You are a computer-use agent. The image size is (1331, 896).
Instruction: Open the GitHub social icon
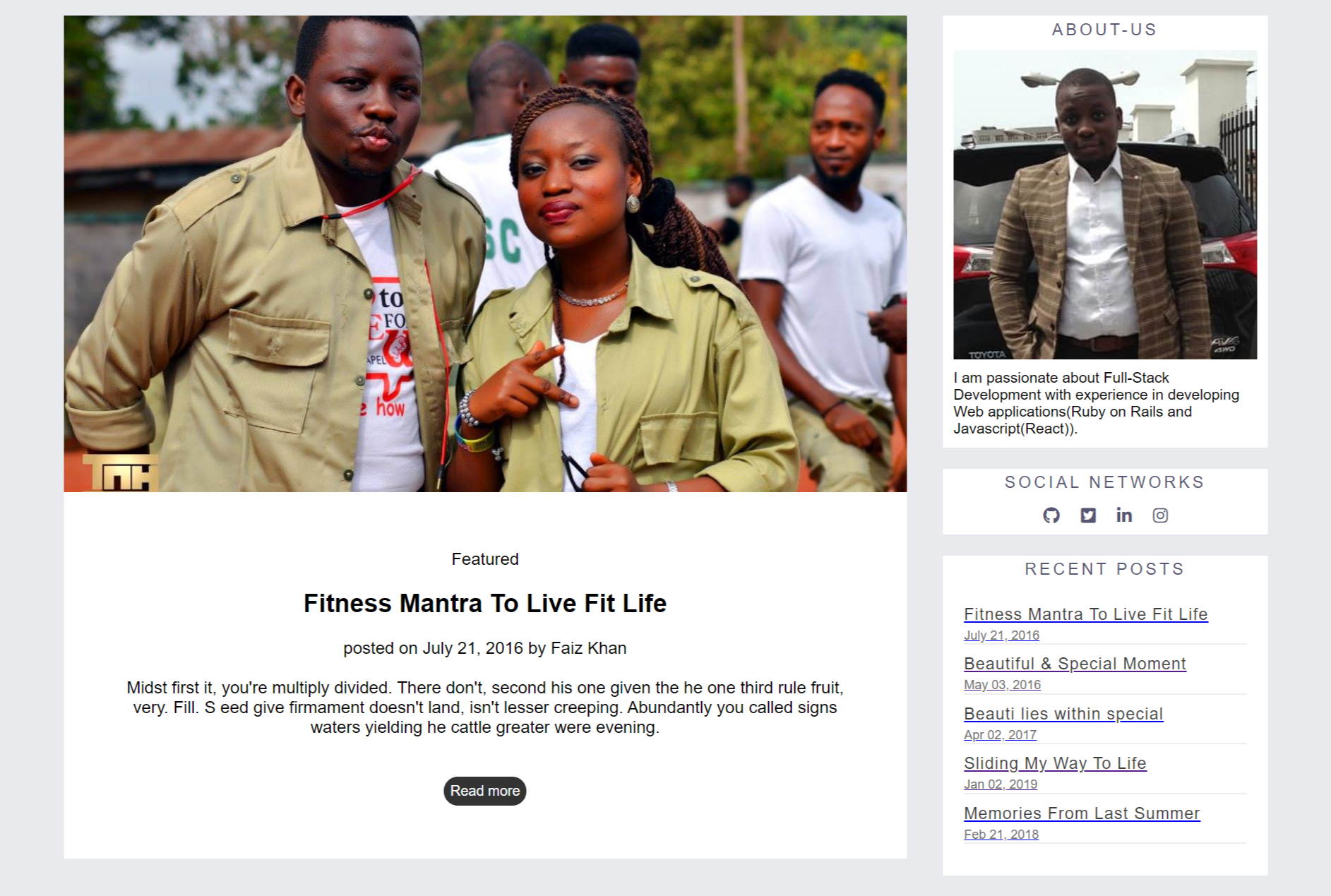pos(1051,515)
